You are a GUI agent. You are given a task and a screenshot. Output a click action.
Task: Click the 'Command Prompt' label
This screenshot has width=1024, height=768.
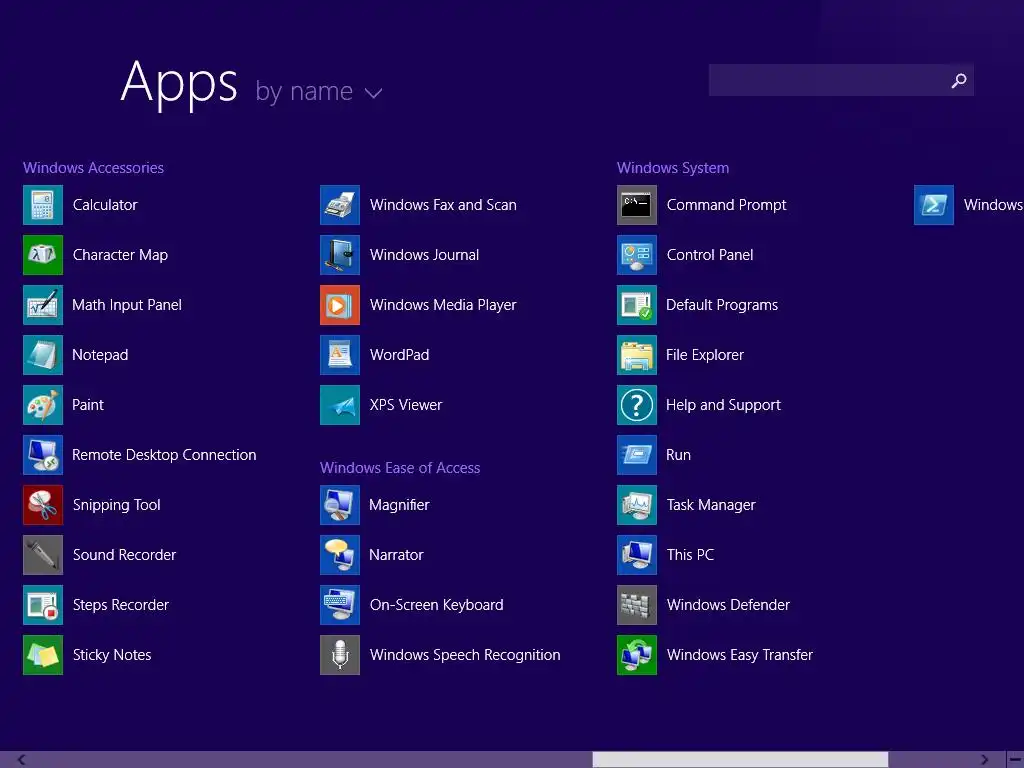[726, 205]
